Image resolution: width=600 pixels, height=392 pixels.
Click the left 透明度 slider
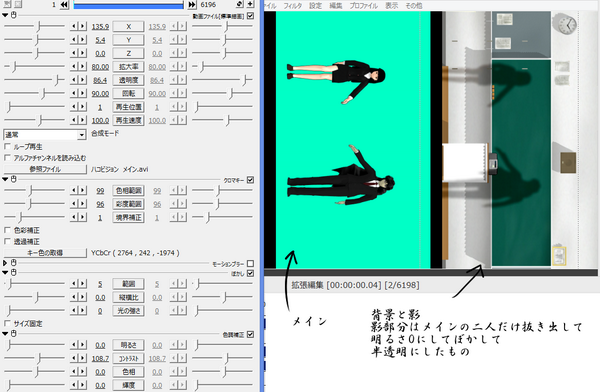[34, 80]
